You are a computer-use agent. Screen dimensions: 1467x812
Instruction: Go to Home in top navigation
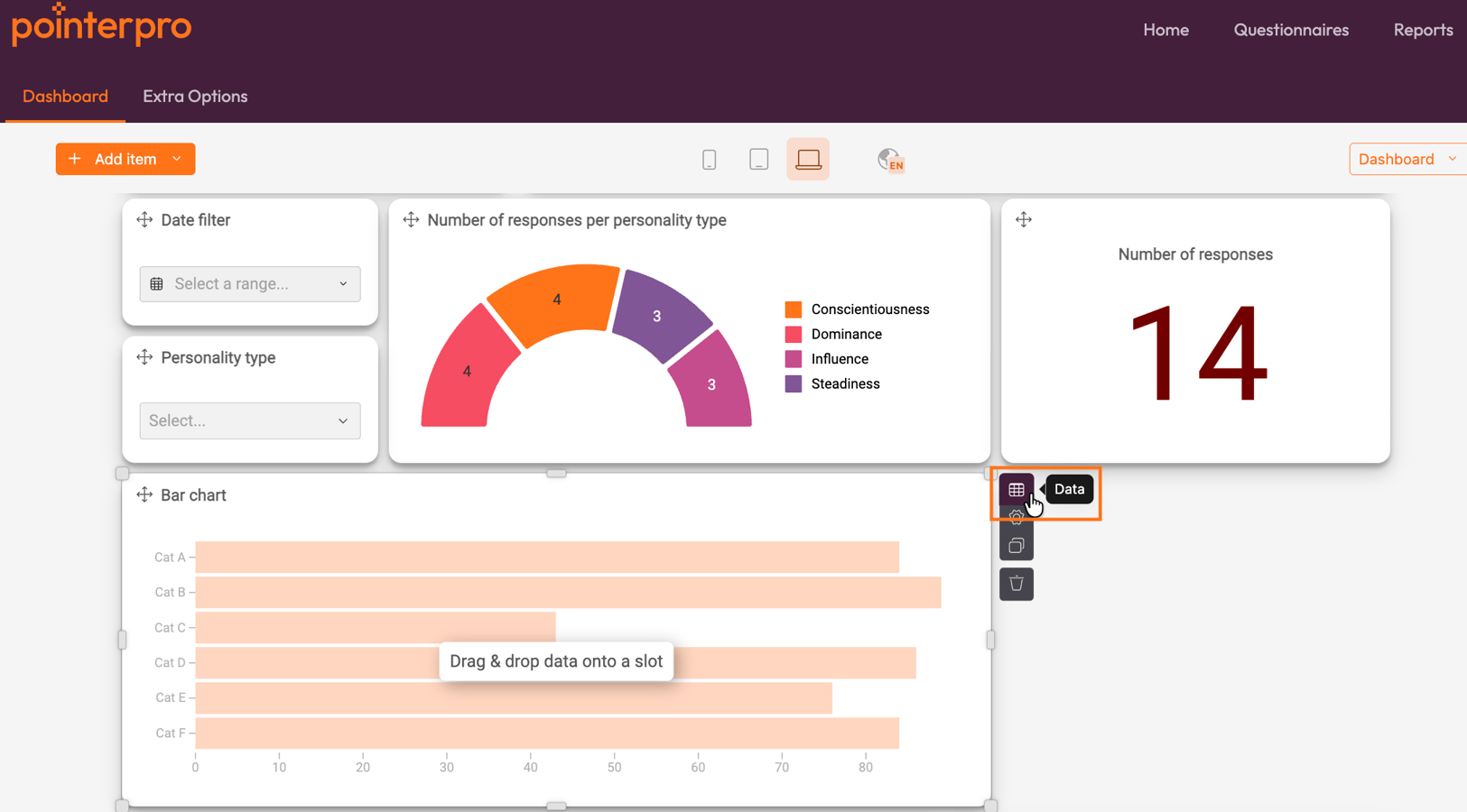[x=1165, y=30]
